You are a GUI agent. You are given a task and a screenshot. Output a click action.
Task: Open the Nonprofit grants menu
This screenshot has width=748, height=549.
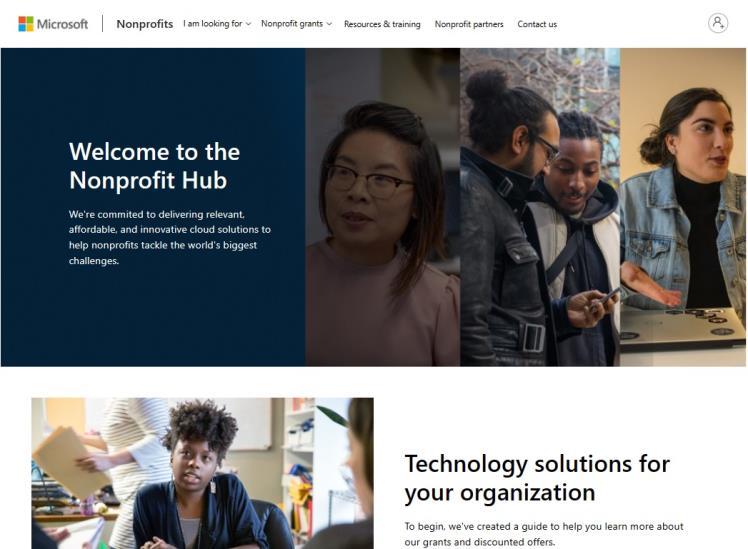click(296, 24)
